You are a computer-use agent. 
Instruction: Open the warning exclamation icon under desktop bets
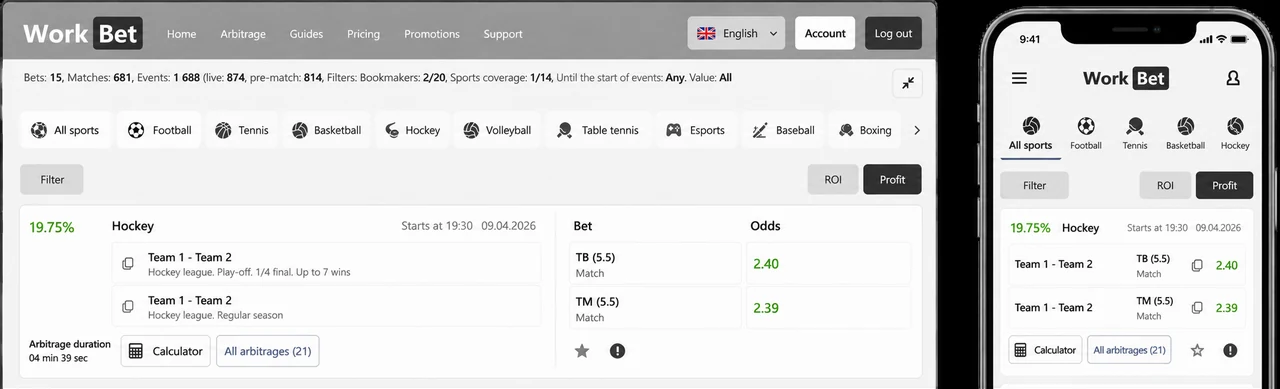click(x=617, y=351)
